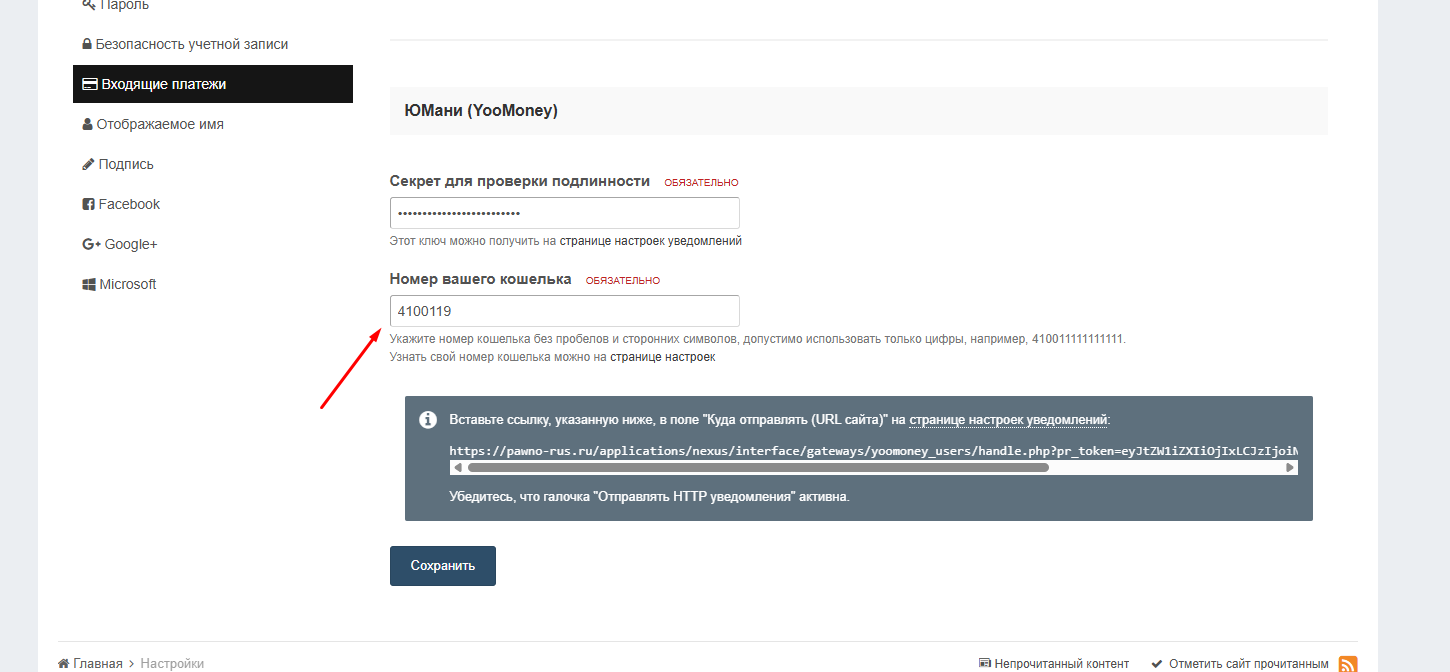Open the страница настроек уведомлений link under secret field

(651, 241)
